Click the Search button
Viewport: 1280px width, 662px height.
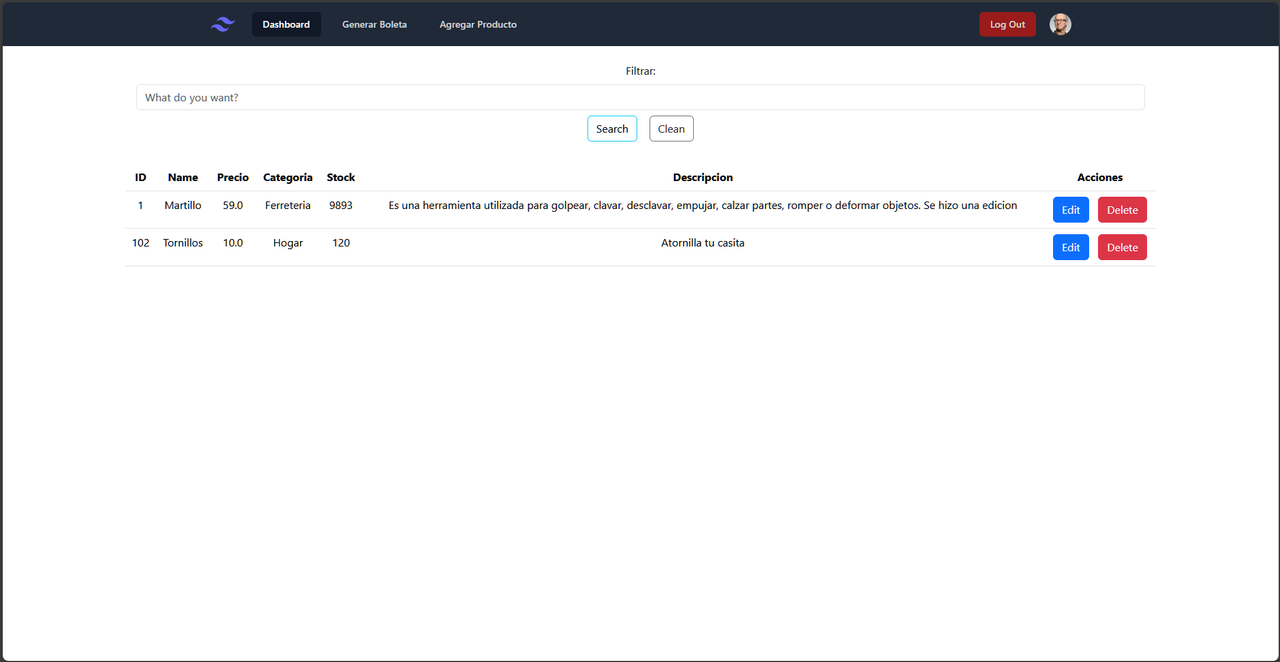pos(611,128)
